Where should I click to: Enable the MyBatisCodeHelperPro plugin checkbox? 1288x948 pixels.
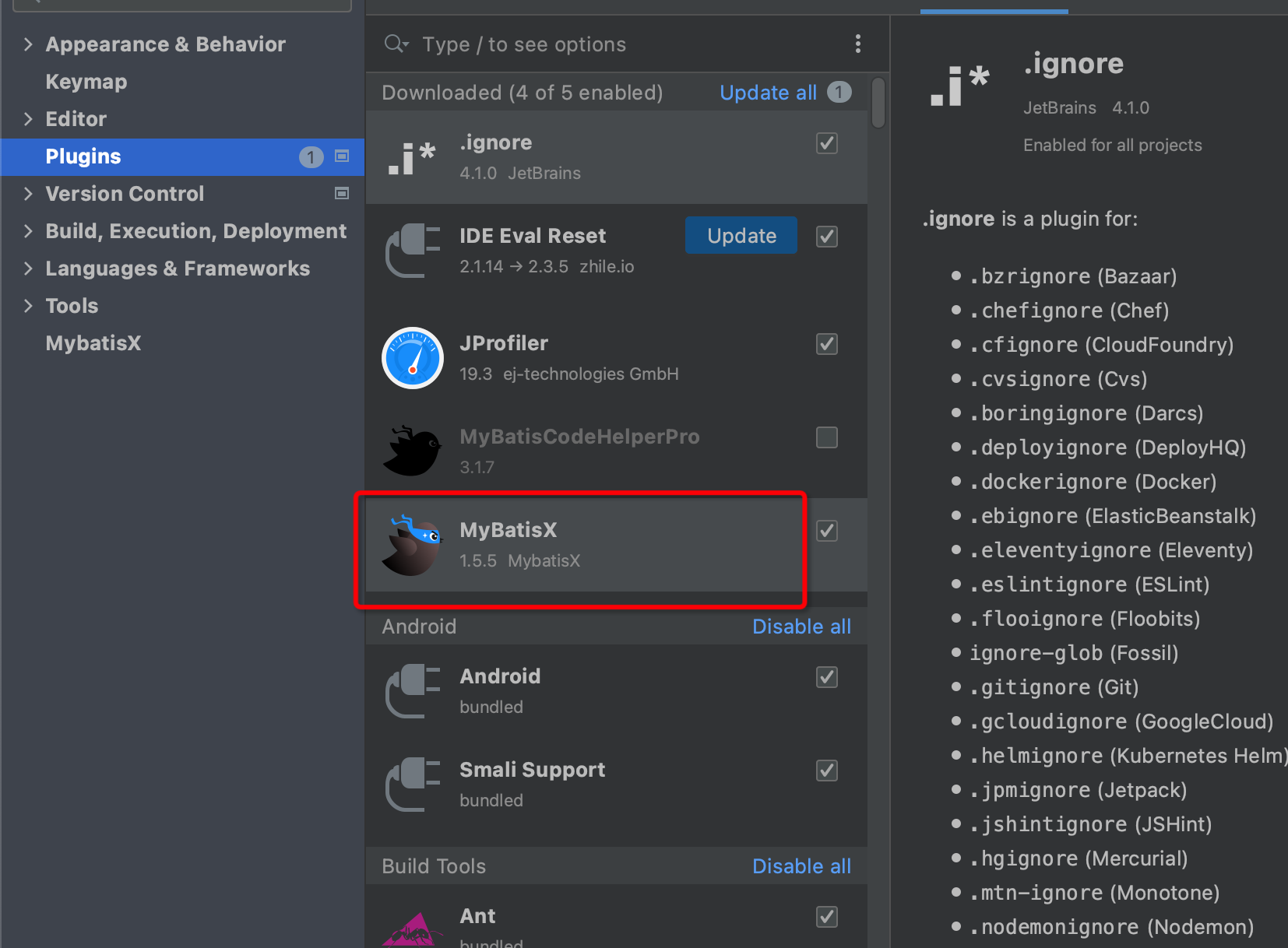(827, 437)
